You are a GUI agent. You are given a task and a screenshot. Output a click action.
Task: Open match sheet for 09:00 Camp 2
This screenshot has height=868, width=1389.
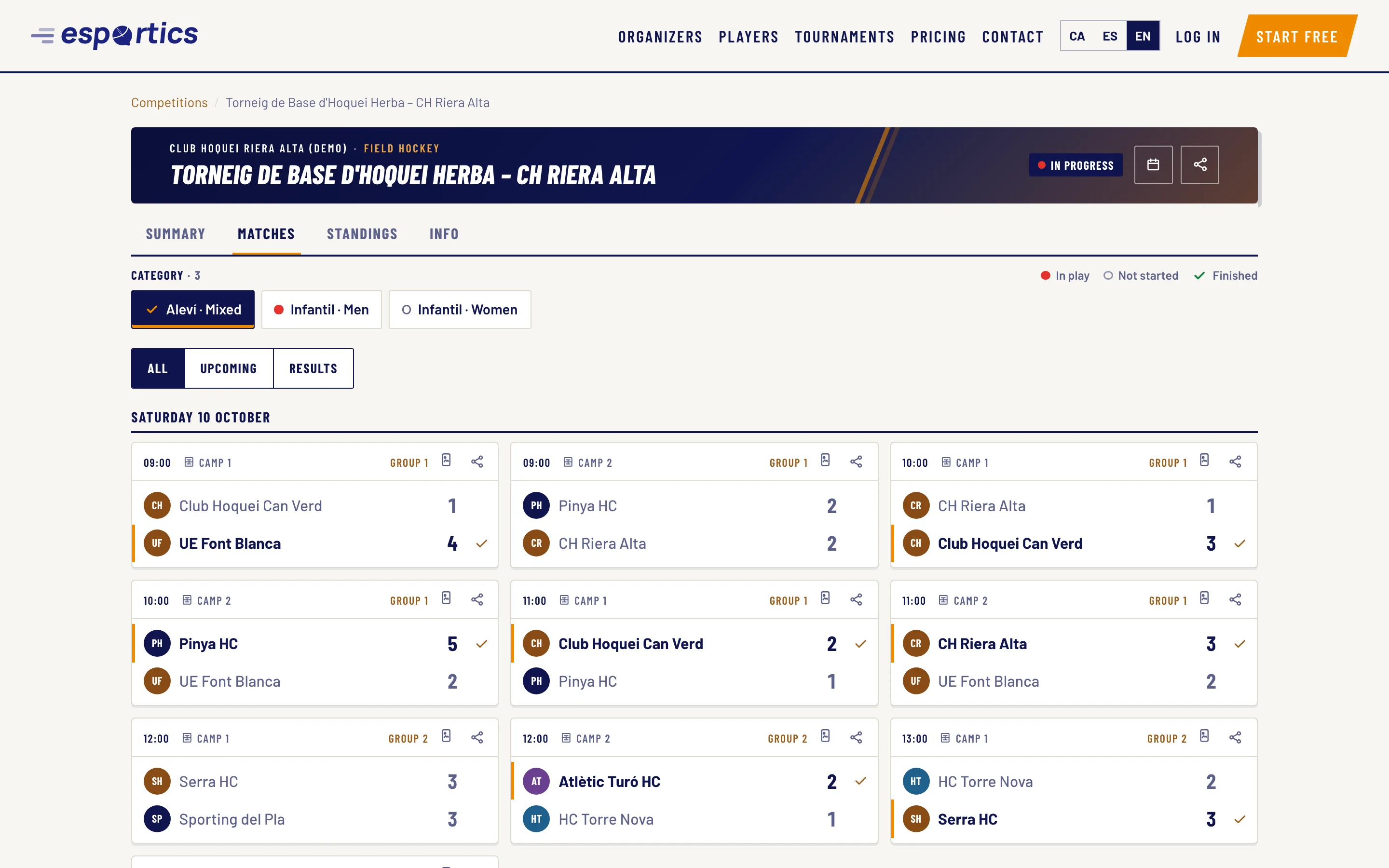pos(825,461)
